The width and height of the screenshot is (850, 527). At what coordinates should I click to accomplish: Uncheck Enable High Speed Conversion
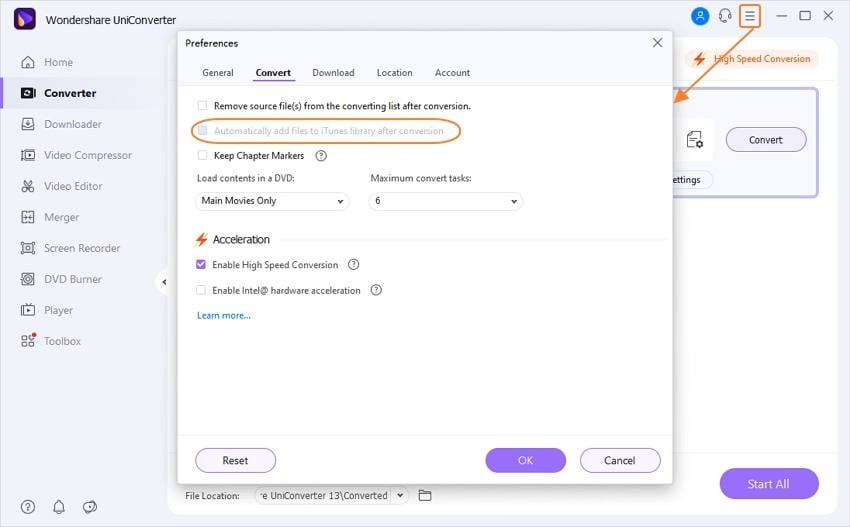202,265
